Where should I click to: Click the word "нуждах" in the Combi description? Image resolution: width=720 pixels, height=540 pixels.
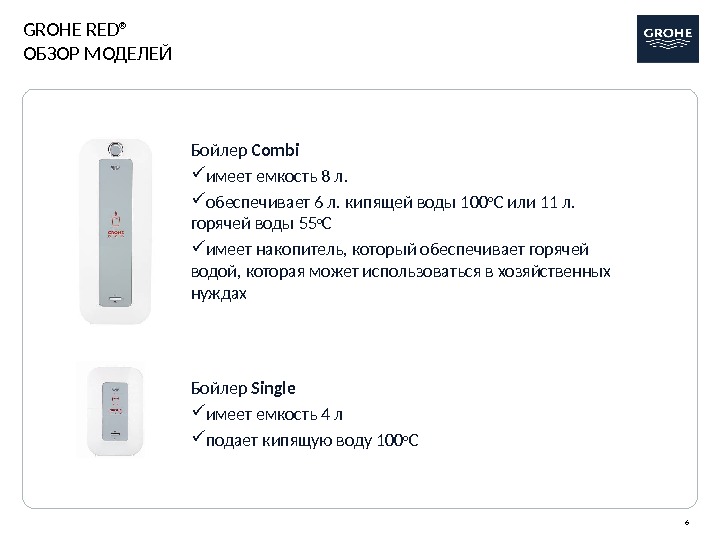tap(217, 295)
